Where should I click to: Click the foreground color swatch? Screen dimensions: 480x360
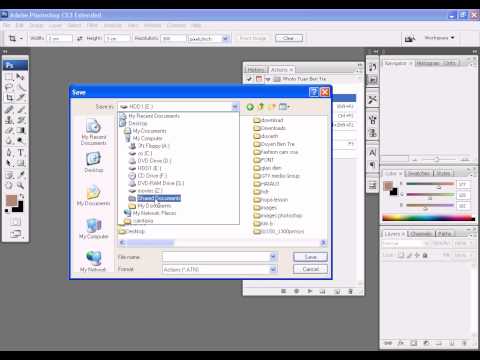11,200
